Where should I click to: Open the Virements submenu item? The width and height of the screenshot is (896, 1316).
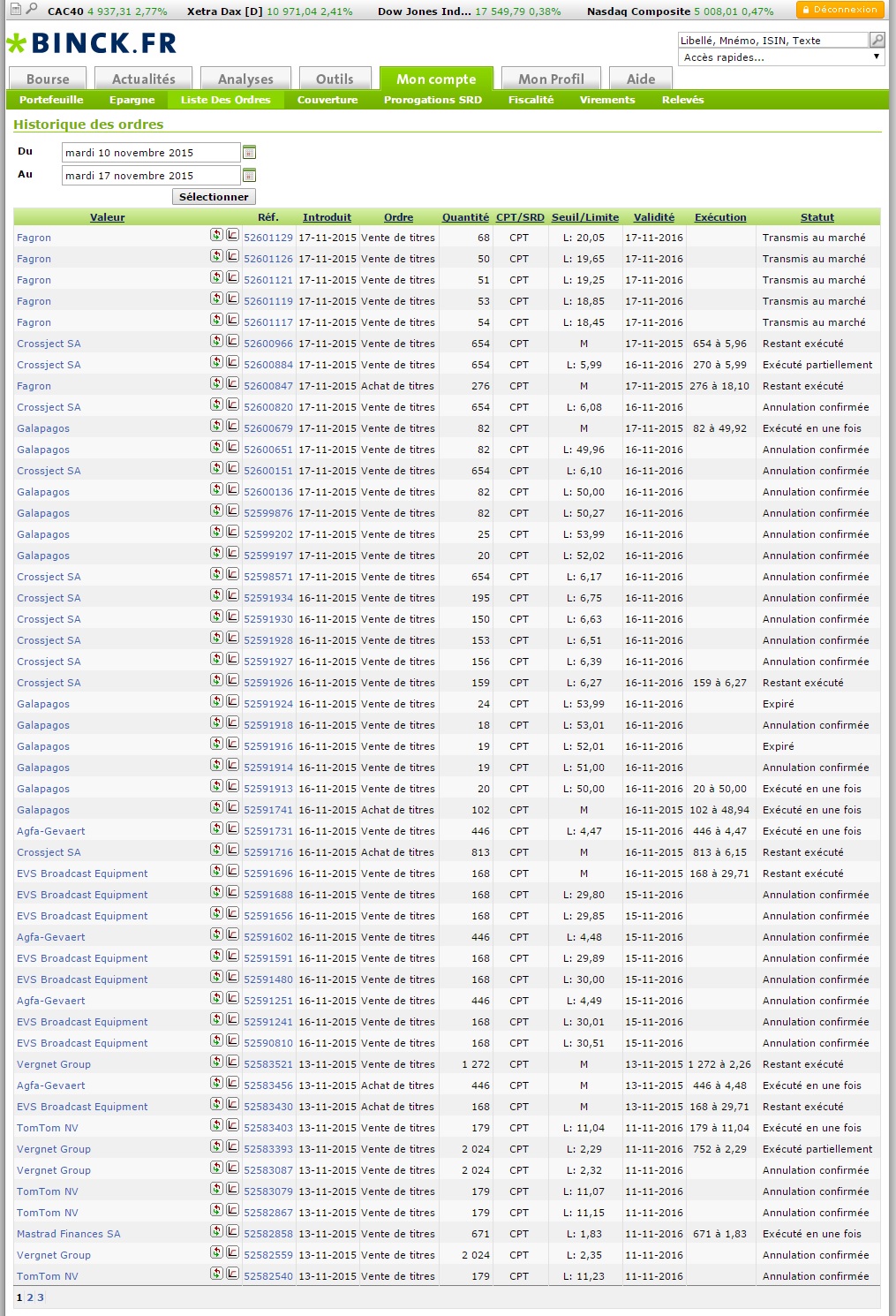606,100
